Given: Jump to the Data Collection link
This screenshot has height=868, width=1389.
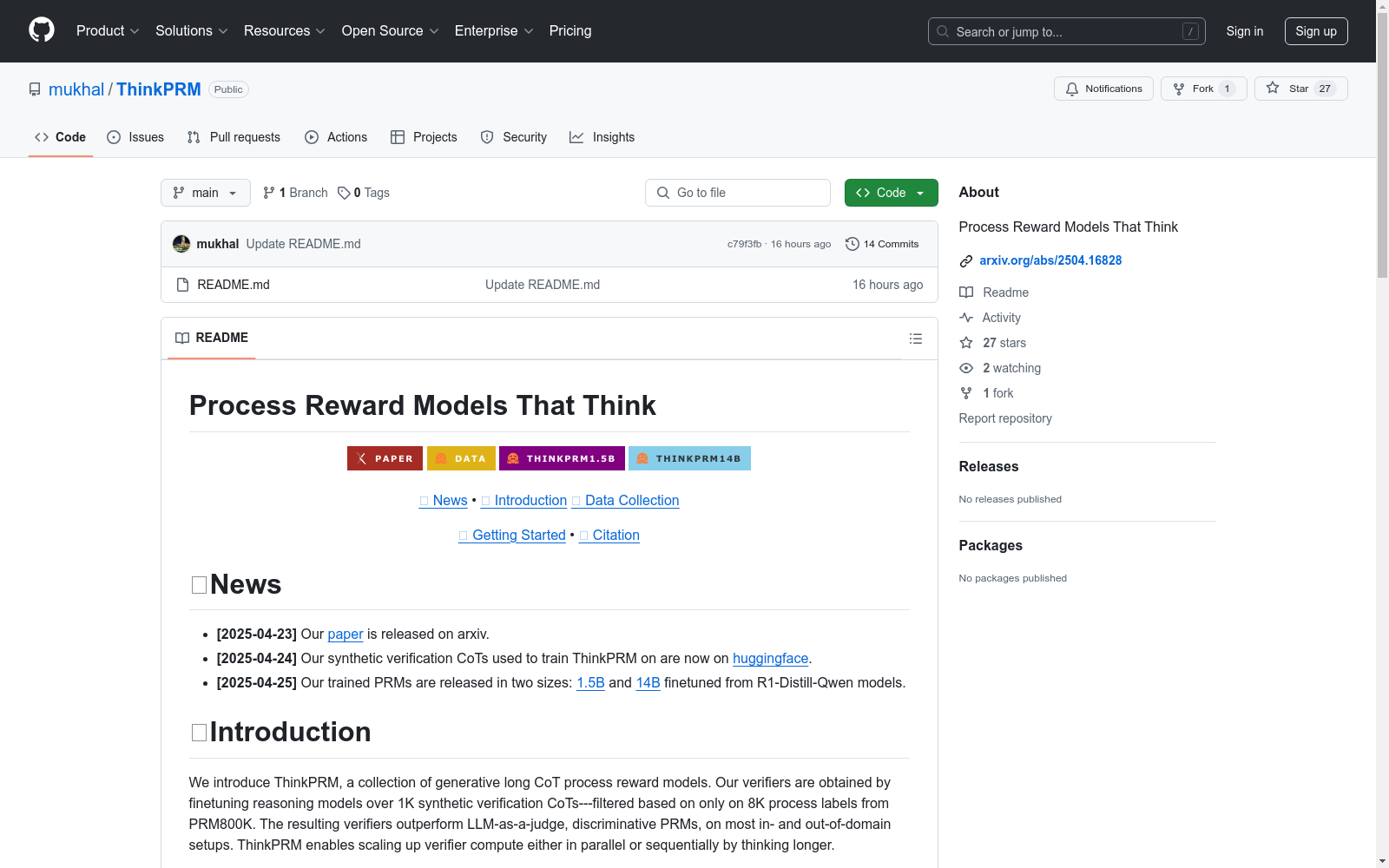Looking at the screenshot, I should pos(625,500).
